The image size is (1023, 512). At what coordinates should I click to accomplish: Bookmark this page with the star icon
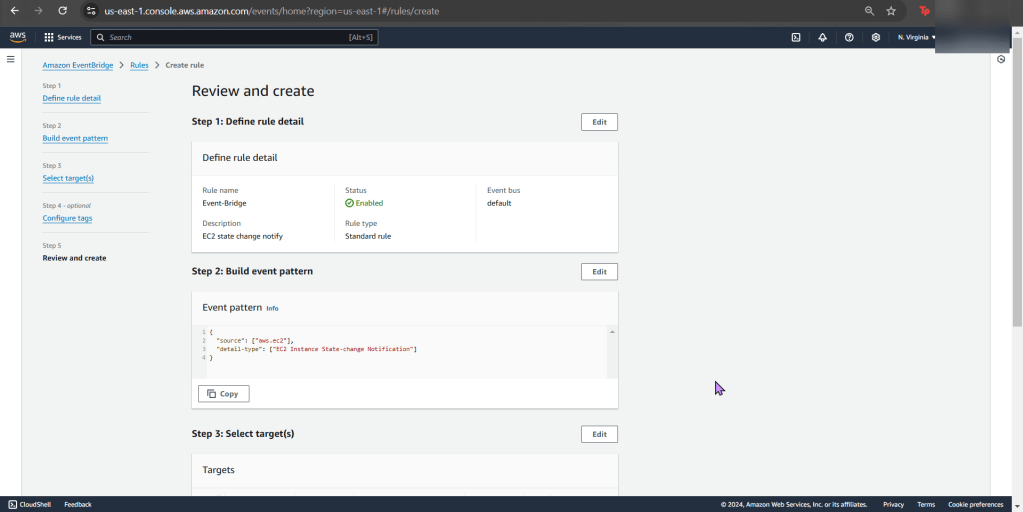coord(891,11)
